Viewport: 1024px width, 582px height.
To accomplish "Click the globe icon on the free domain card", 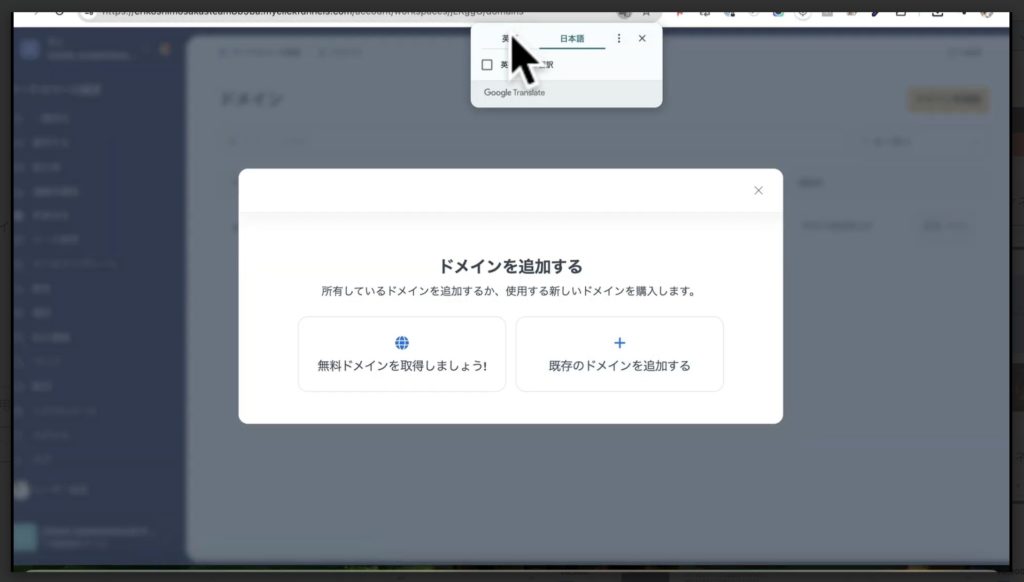I will (x=401, y=342).
